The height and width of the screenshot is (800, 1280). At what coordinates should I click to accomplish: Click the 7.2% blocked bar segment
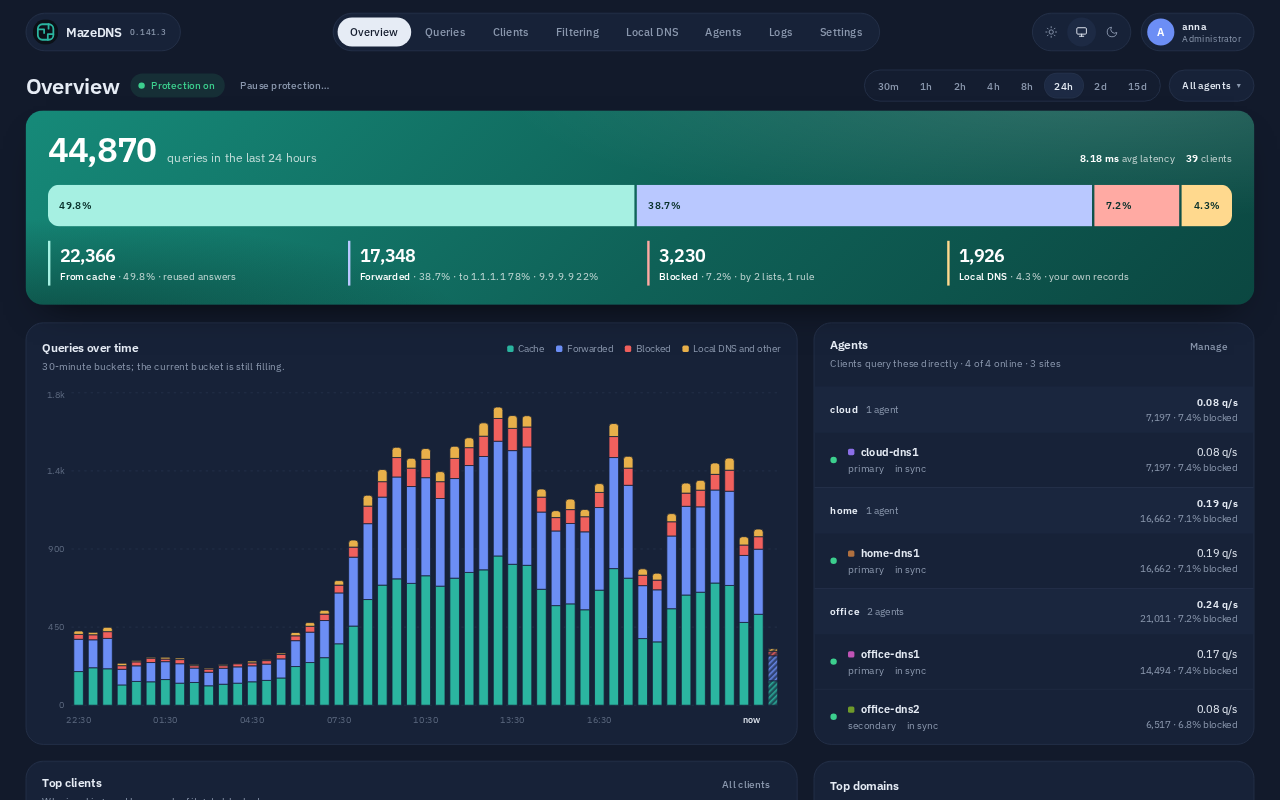tap(1137, 206)
